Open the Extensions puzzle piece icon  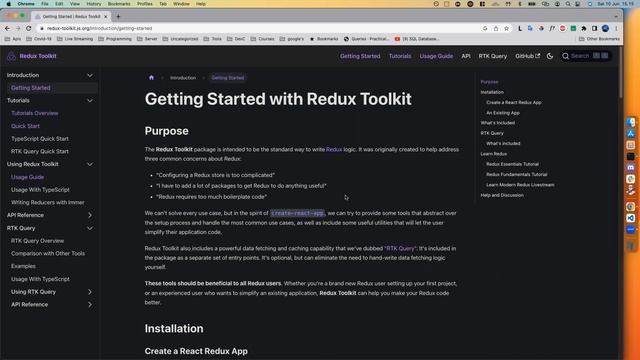click(x=584, y=28)
